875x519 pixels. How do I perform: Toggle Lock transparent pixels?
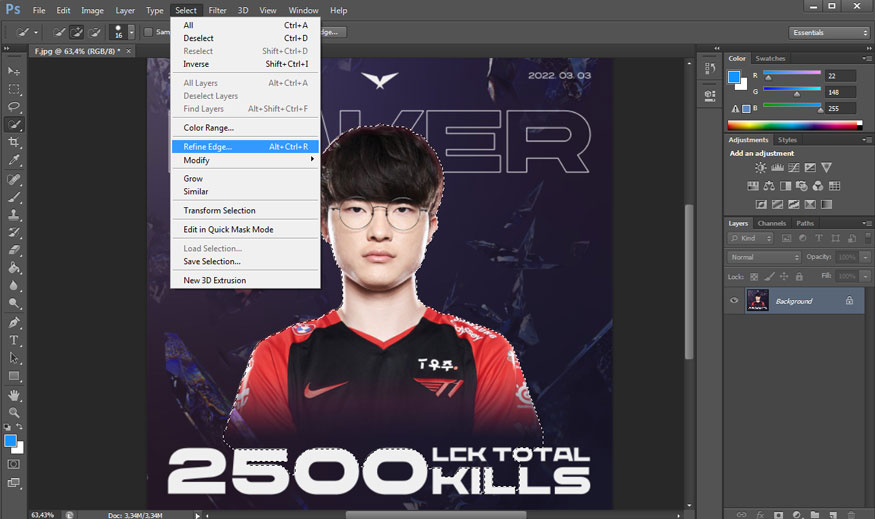754,276
